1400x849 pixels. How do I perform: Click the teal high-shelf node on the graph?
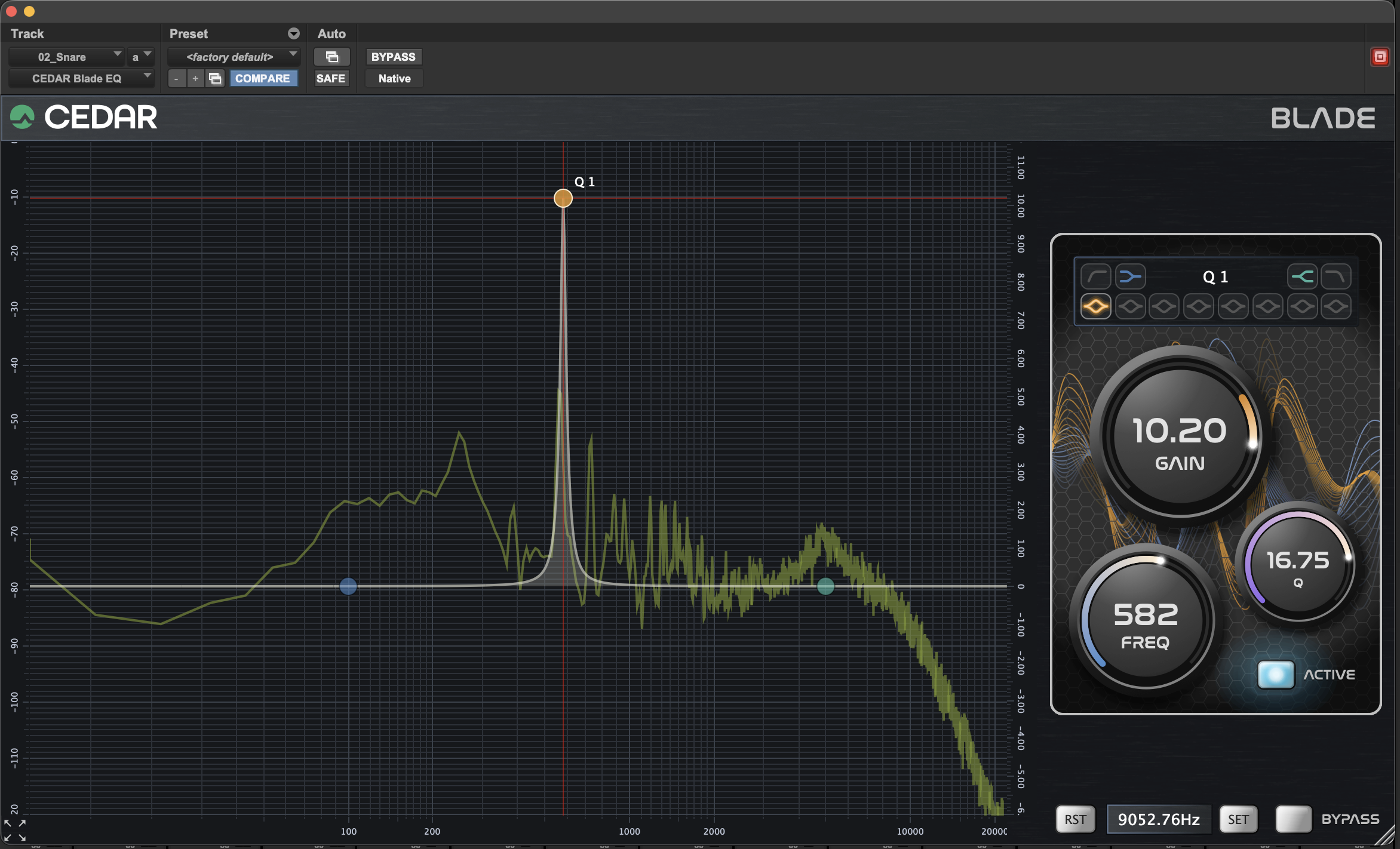(x=825, y=586)
